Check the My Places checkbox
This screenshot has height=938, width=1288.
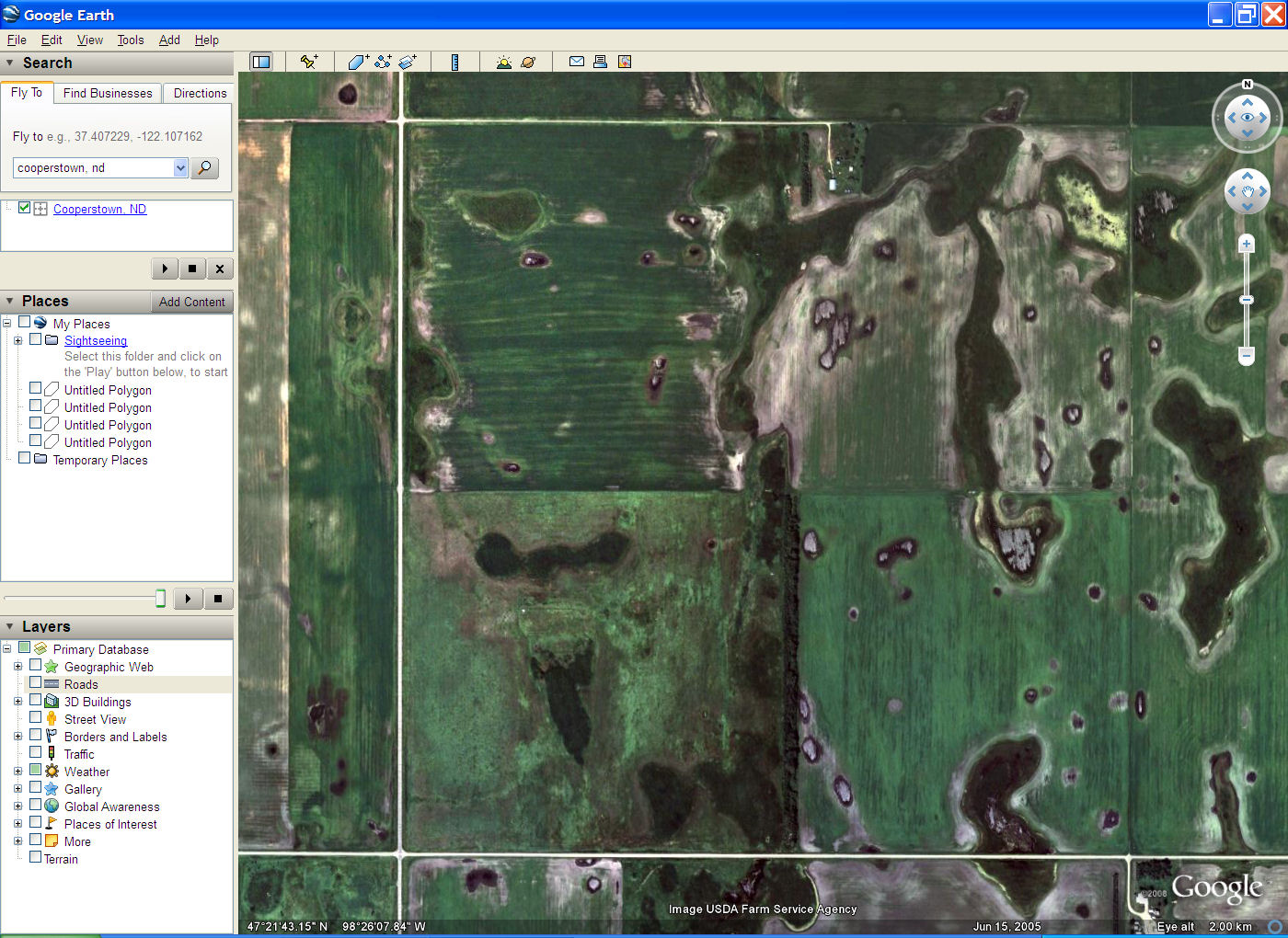pos(25,323)
